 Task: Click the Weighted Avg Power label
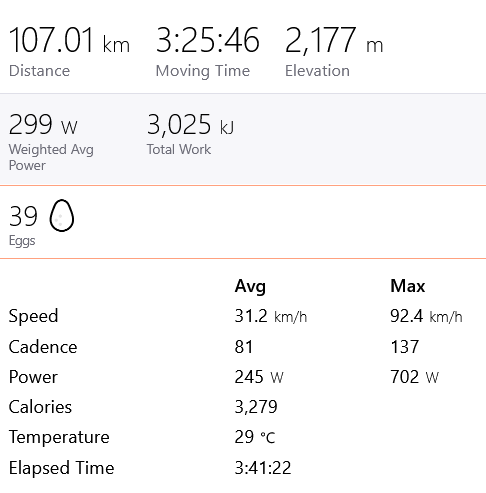click(51, 157)
